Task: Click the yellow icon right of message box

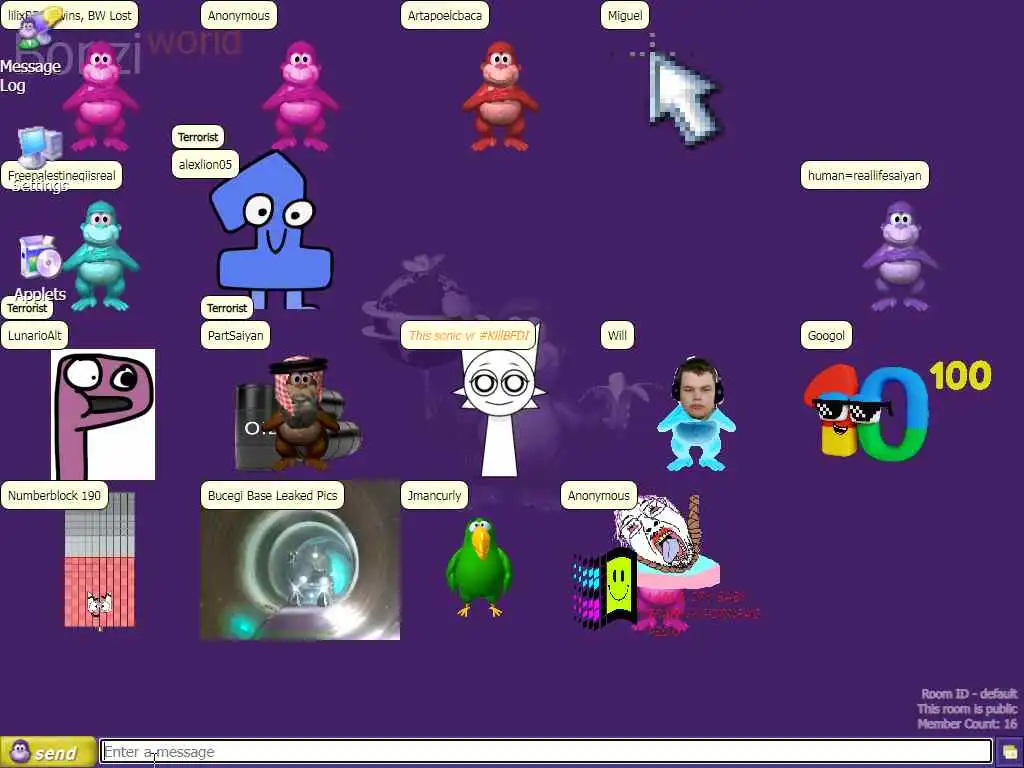Action: pos(1009,752)
